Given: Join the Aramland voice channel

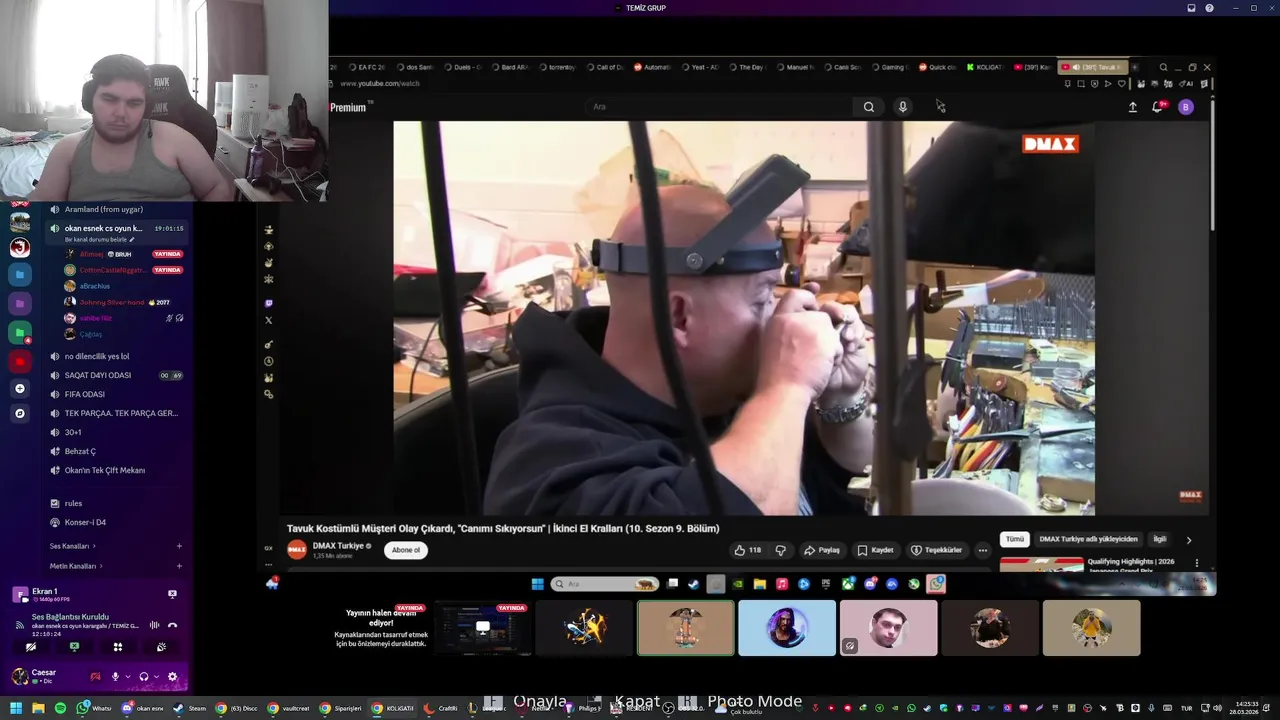Looking at the screenshot, I should click(117, 209).
